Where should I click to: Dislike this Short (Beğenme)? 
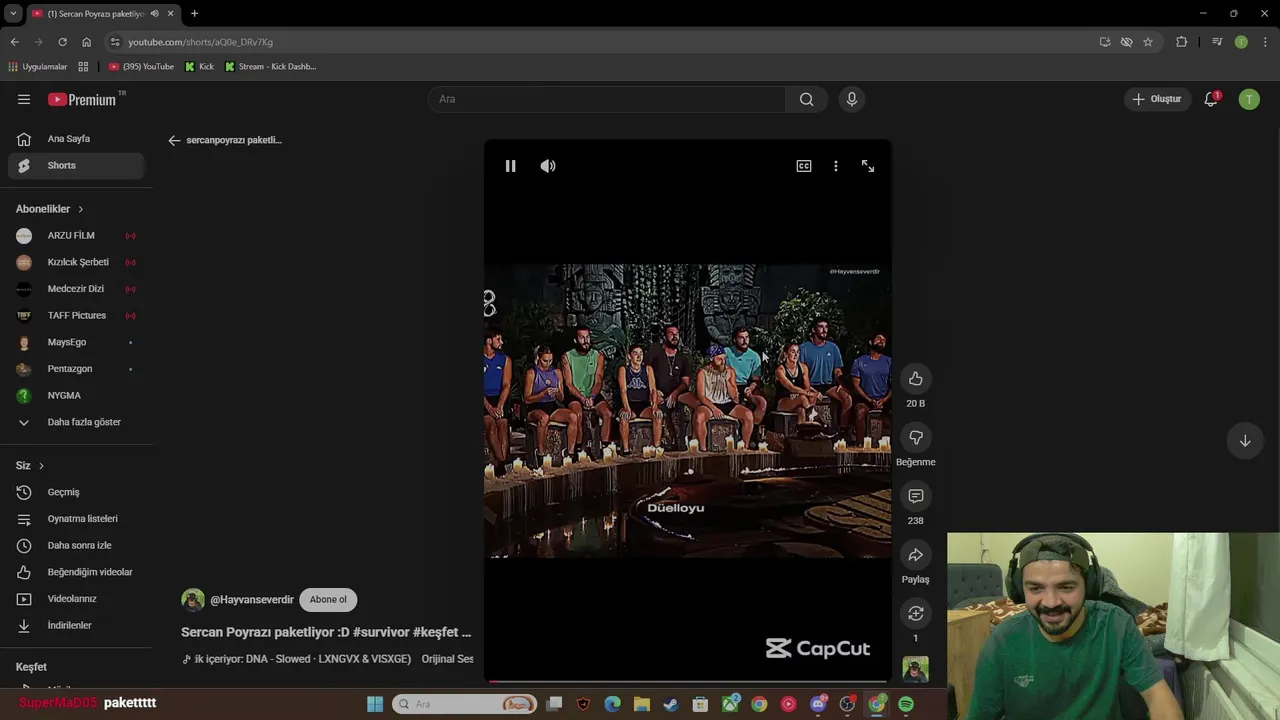click(x=915, y=437)
